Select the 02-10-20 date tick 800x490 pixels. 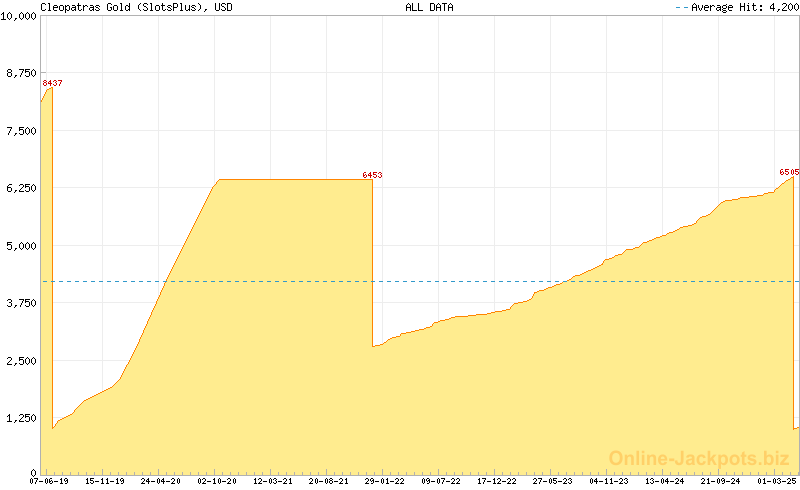217,481
